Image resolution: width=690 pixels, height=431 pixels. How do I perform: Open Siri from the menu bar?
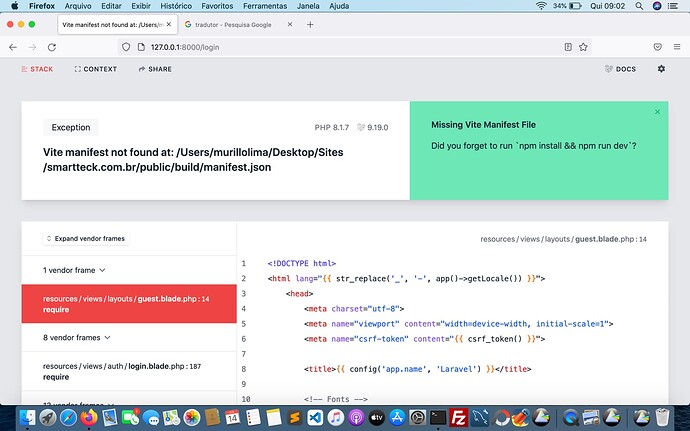(657, 6)
